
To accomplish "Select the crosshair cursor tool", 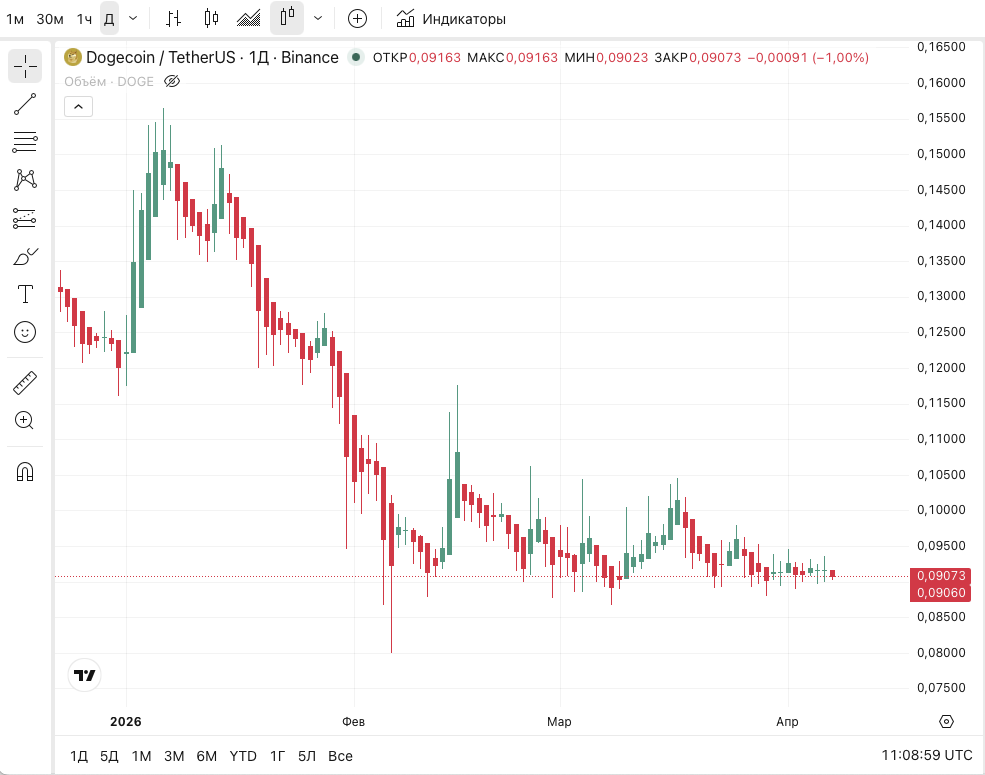I will (x=25, y=66).
